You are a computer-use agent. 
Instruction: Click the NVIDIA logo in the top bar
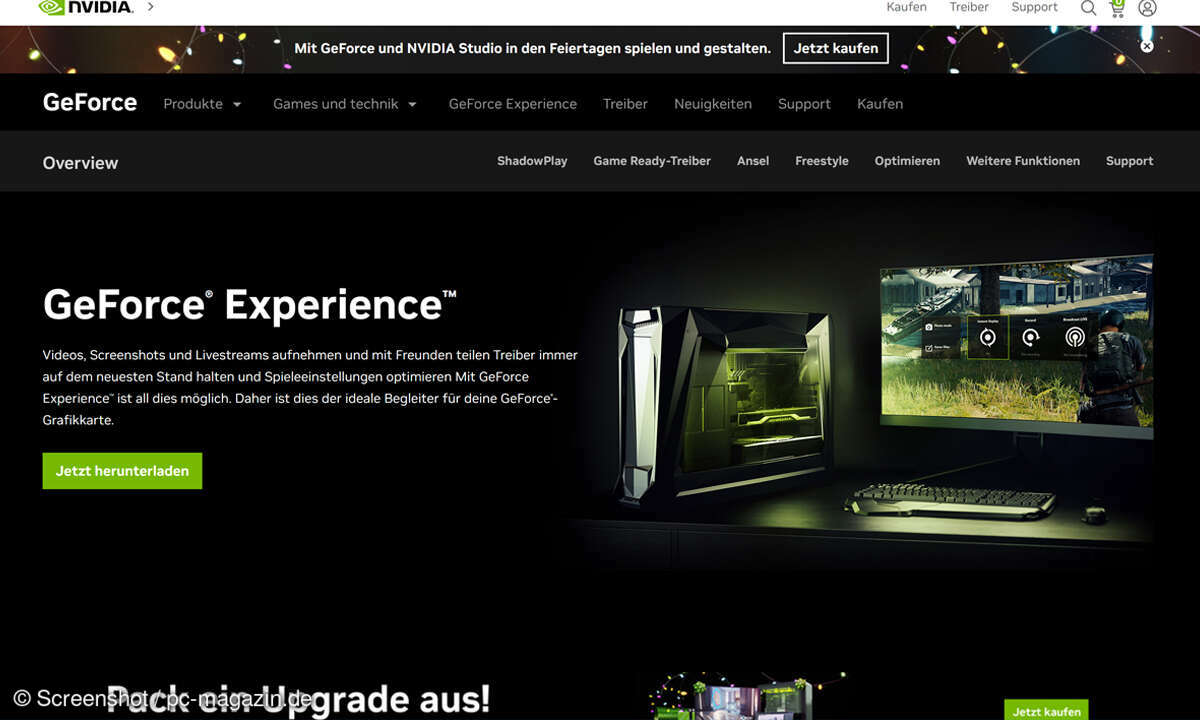point(86,7)
